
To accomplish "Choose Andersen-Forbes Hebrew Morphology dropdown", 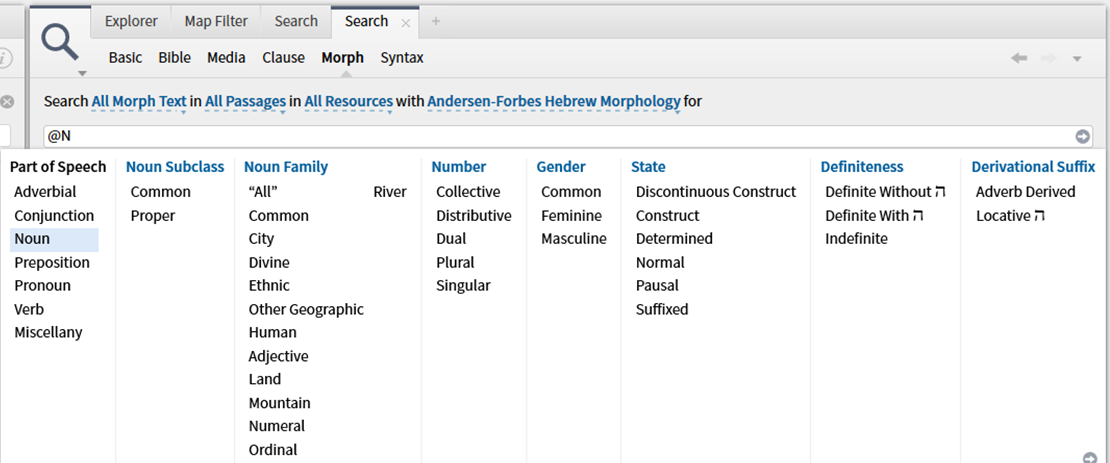I will (x=554, y=102).
